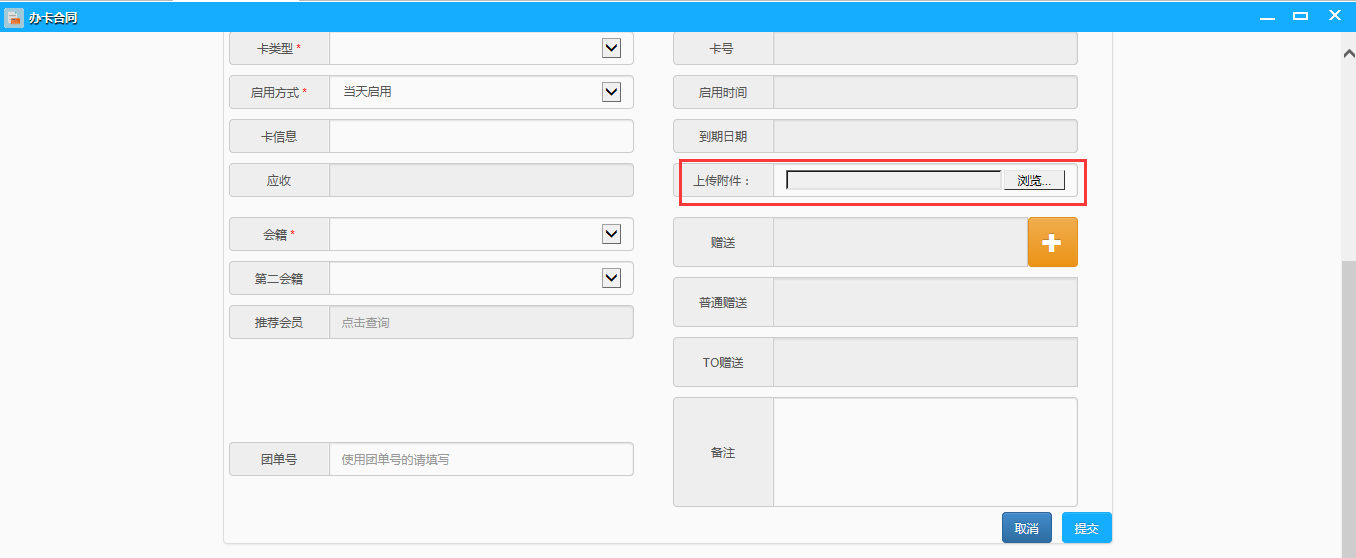Click the 办卡合同 app icon in title bar
The image size is (1356, 558).
coord(14,17)
